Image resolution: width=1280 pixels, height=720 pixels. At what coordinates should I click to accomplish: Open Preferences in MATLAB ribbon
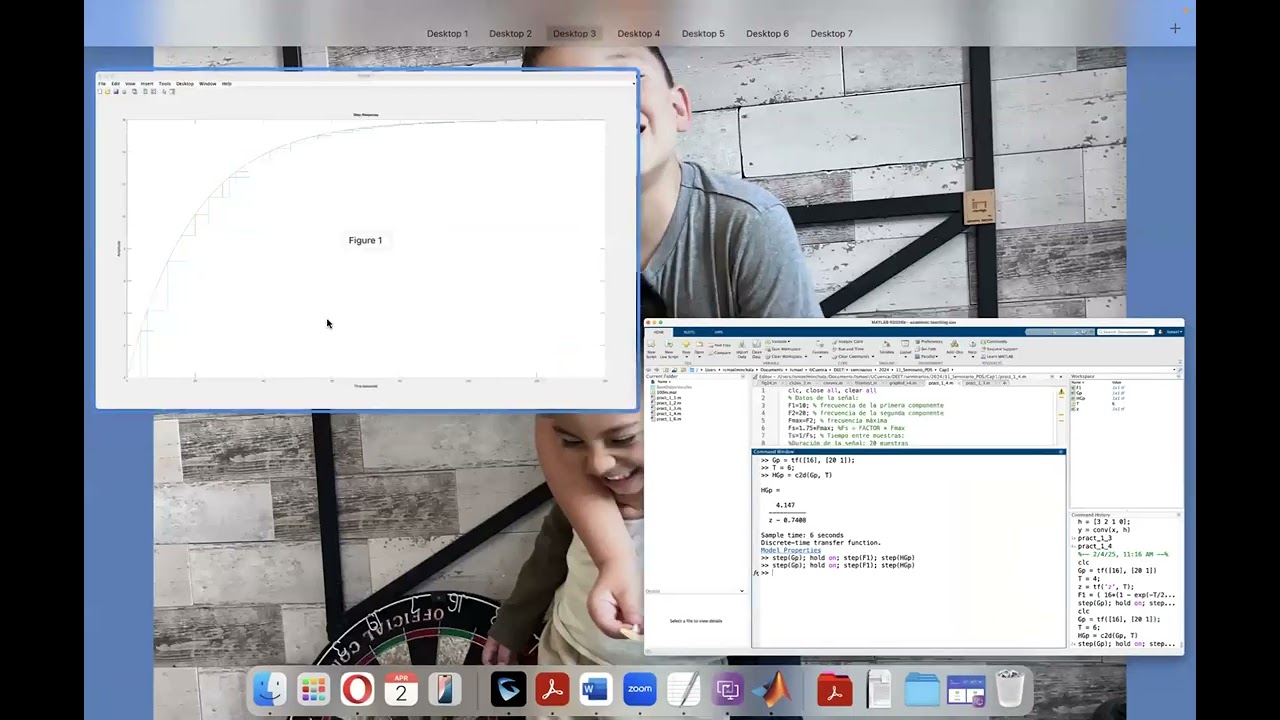[x=929, y=342]
